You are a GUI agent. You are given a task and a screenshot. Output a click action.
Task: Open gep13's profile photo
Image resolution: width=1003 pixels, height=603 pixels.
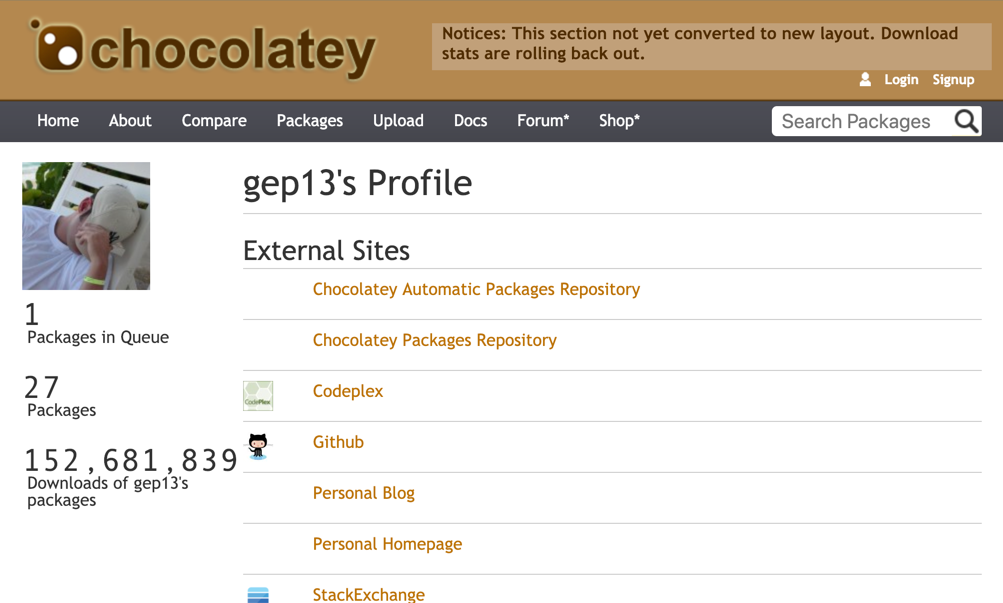click(86, 226)
